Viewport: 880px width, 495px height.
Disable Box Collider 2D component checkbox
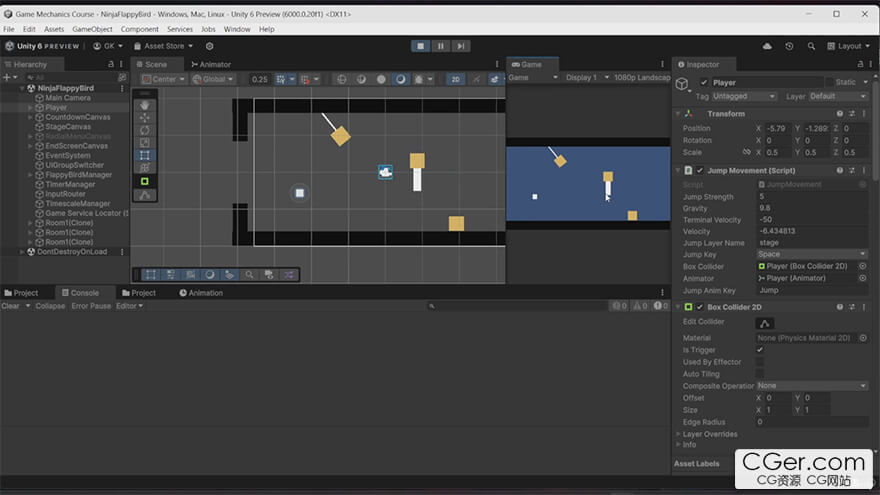point(700,307)
